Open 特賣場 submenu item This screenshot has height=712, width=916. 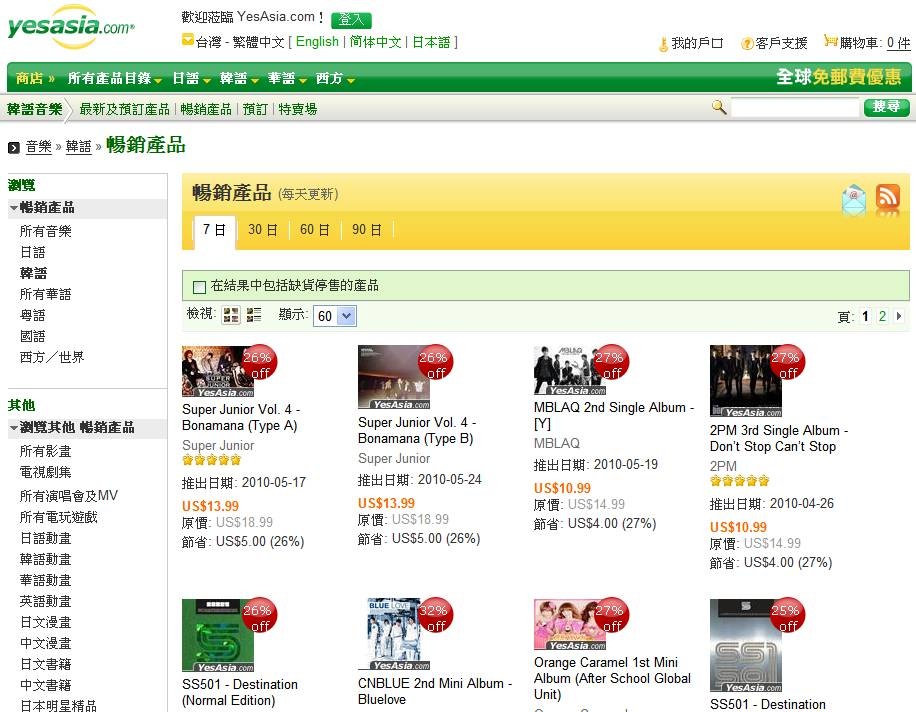click(298, 109)
